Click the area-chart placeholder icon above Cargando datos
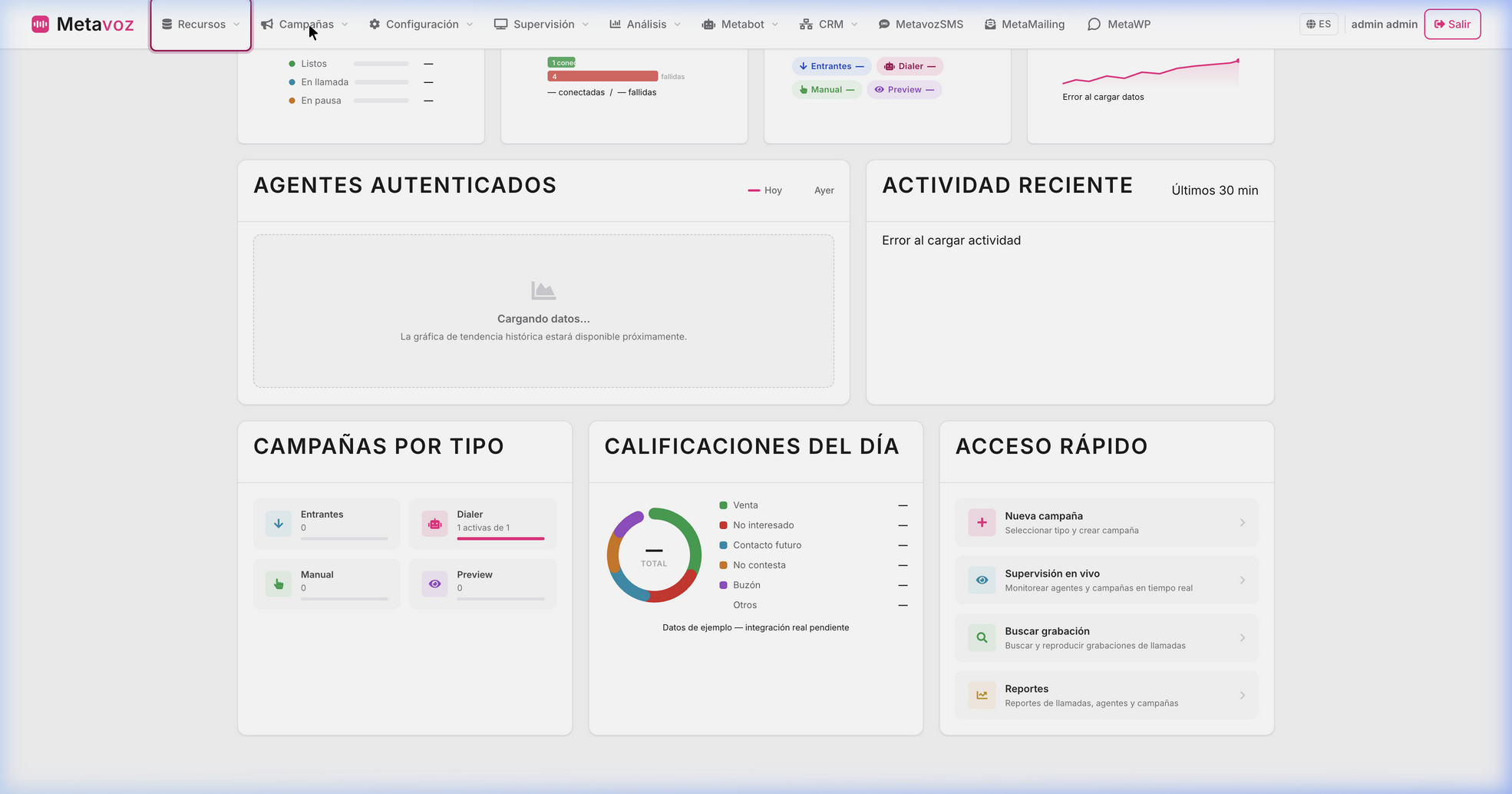This screenshot has width=1512, height=794. click(x=543, y=290)
